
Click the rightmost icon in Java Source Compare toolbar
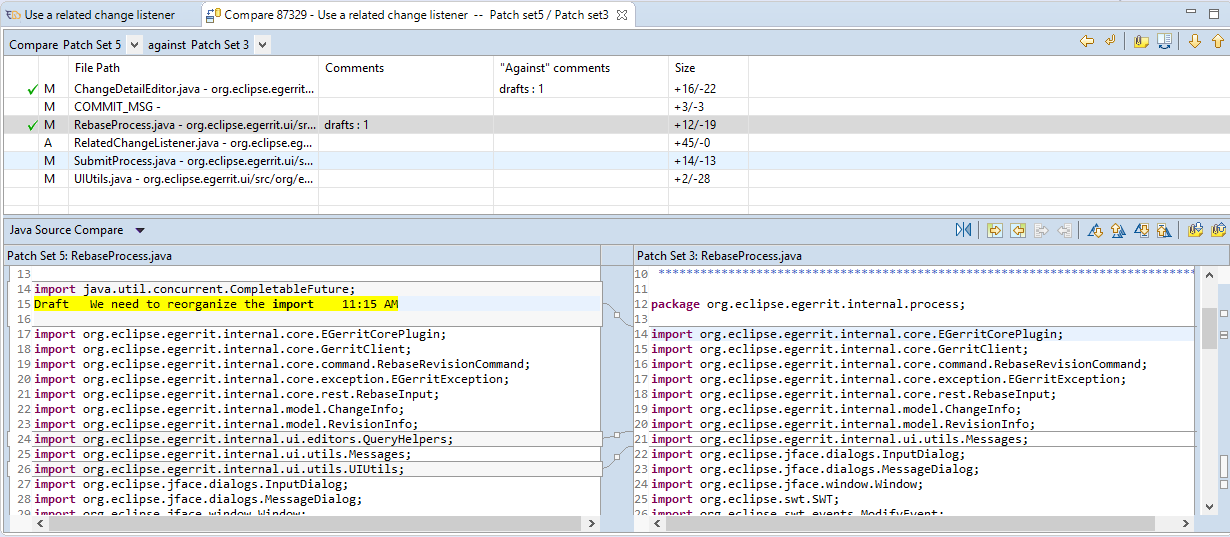pyautogui.click(x=1218, y=230)
